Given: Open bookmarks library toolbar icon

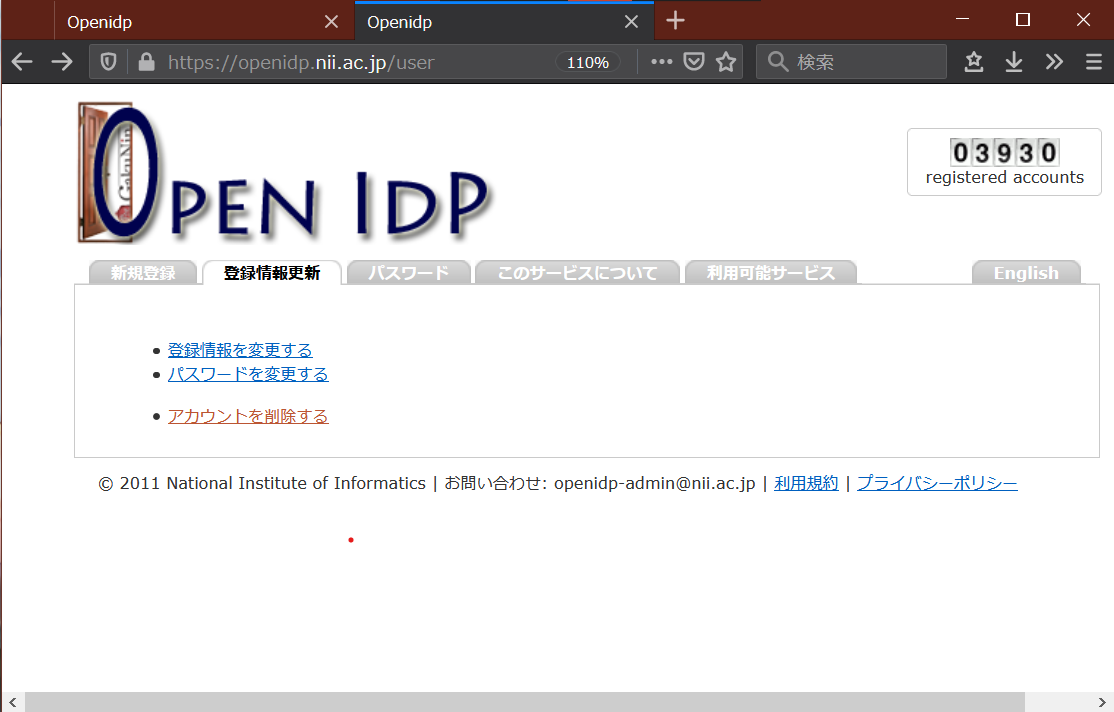Looking at the screenshot, I should tap(974, 62).
